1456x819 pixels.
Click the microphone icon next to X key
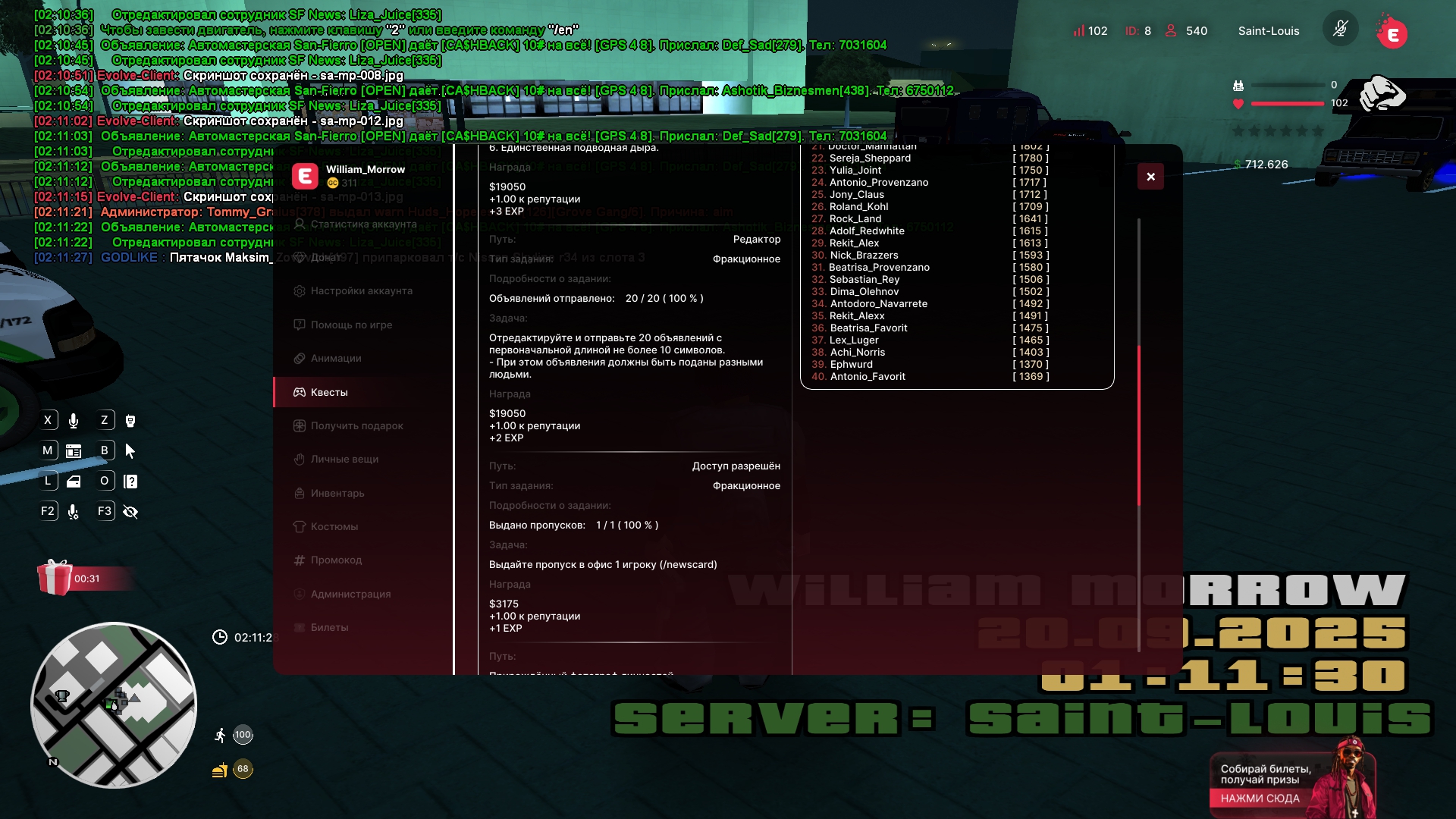pyautogui.click(x=74, y=421)
